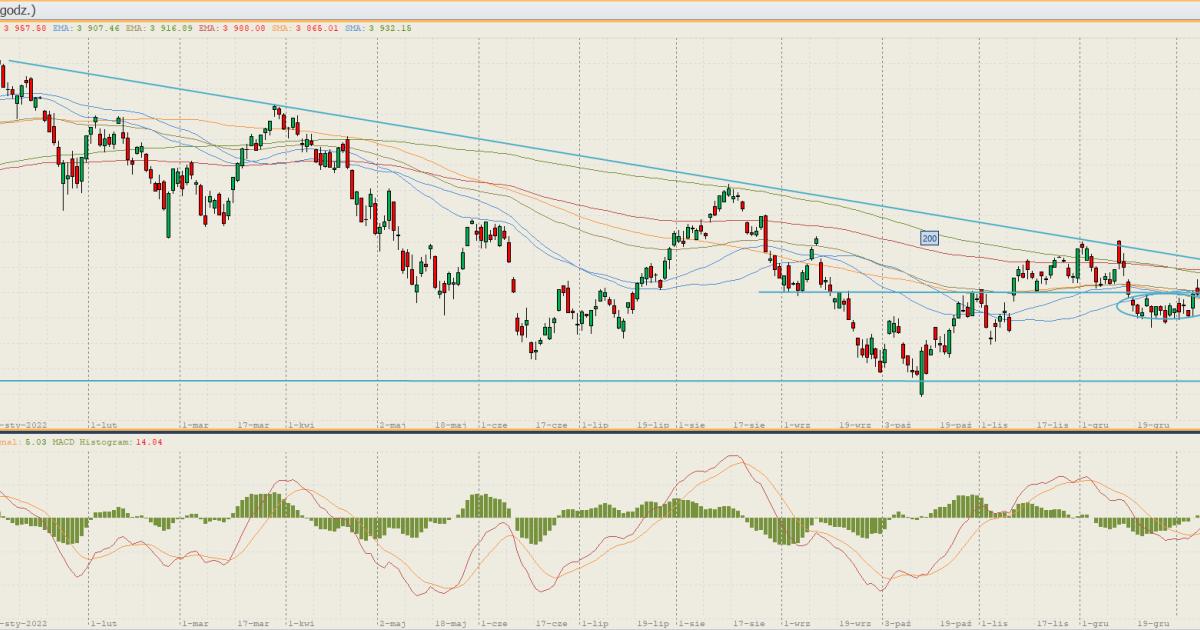Choose "1-lis" on the price chart date axis
The height and width of the screenshot is (630, 1200).
pos(994,425)
